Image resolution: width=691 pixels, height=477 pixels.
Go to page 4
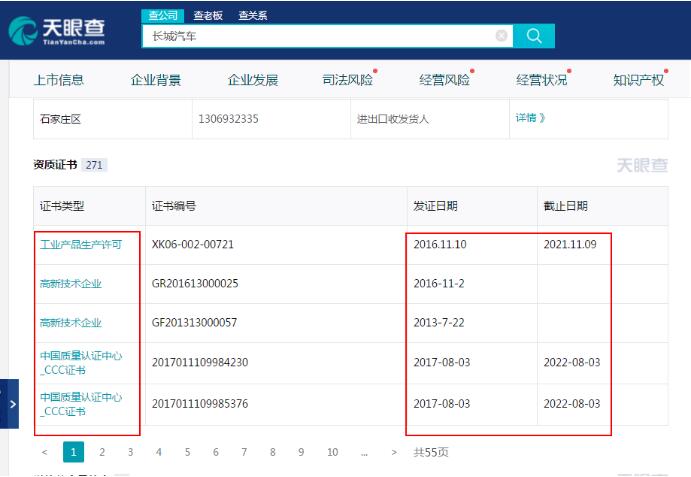point(159,452)
